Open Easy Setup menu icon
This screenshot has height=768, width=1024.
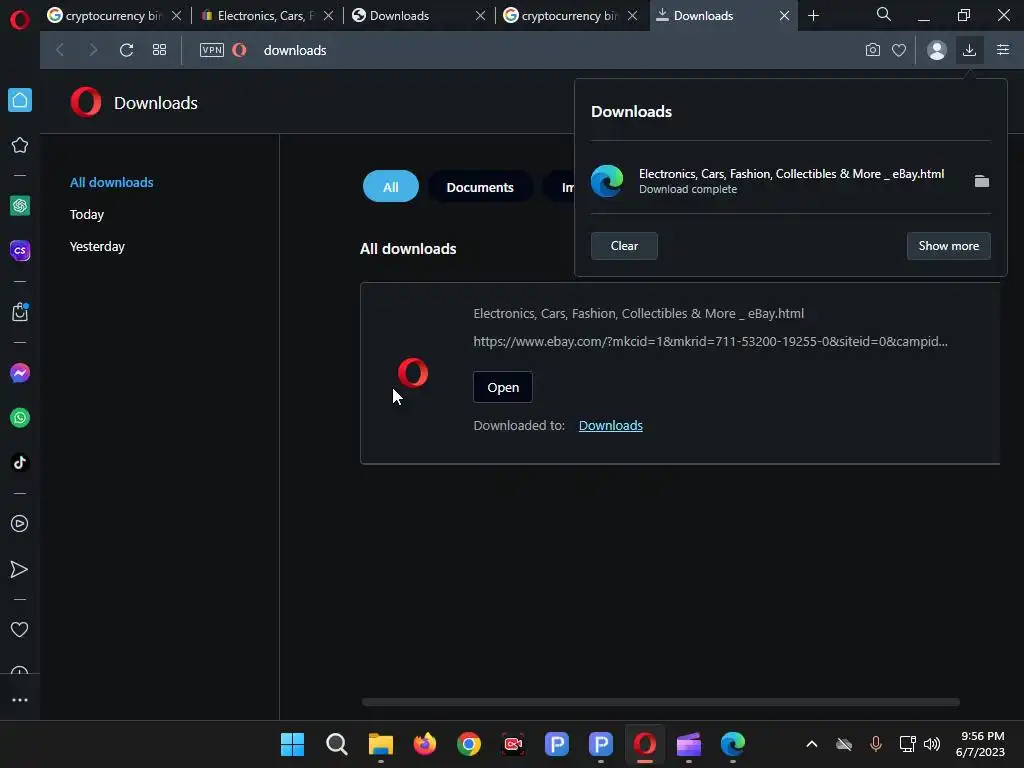pyautogui.click(x=1003, y=50)
